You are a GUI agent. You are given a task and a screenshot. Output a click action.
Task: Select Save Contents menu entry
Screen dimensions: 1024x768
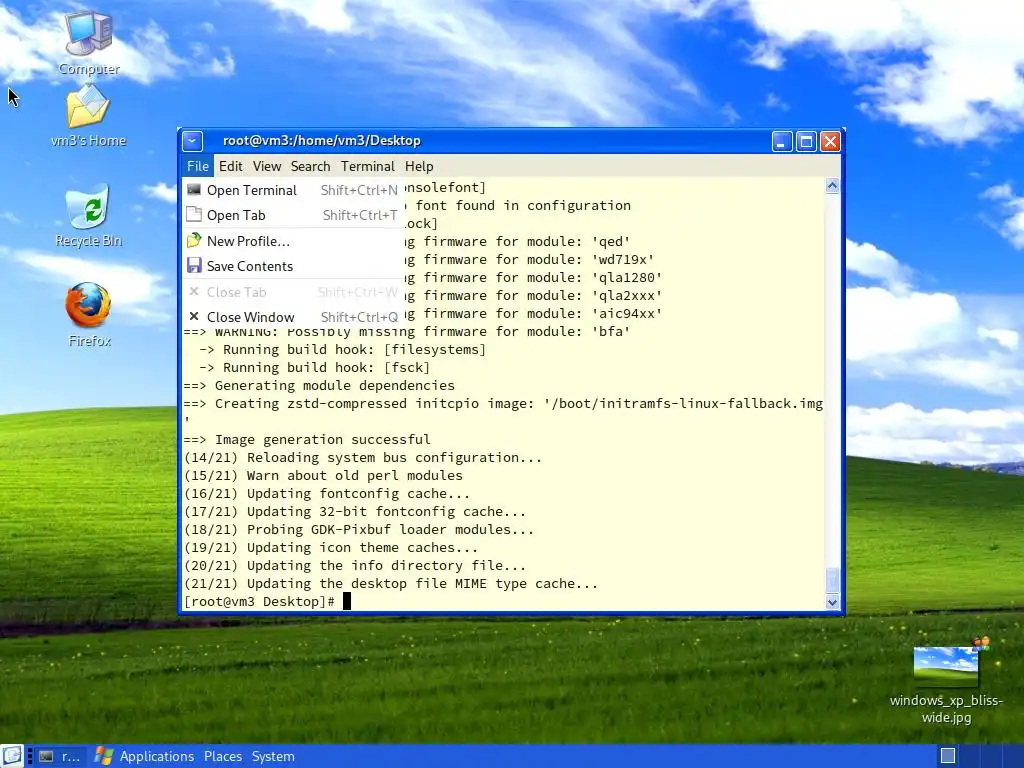(x=292, y=266)
